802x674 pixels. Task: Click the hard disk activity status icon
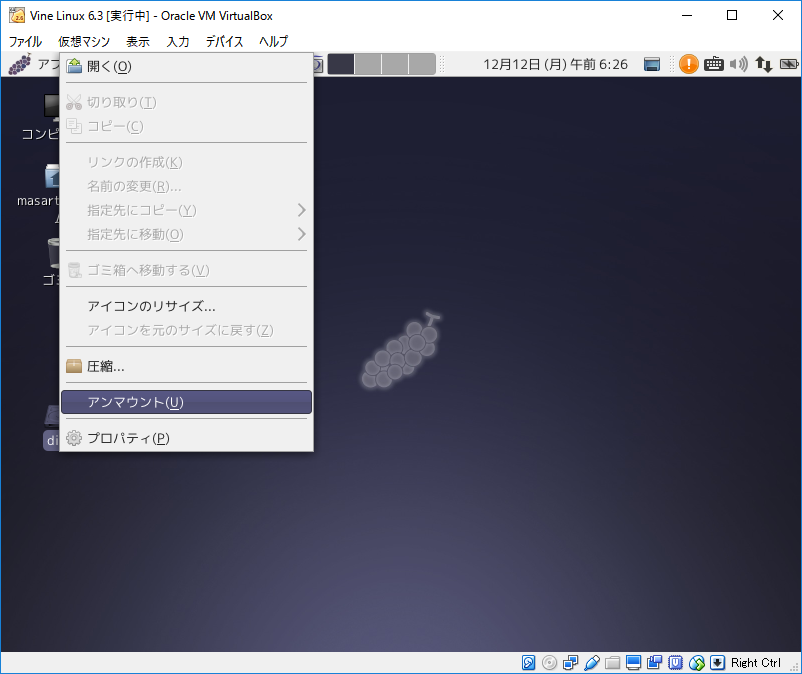tap(528, 662)
